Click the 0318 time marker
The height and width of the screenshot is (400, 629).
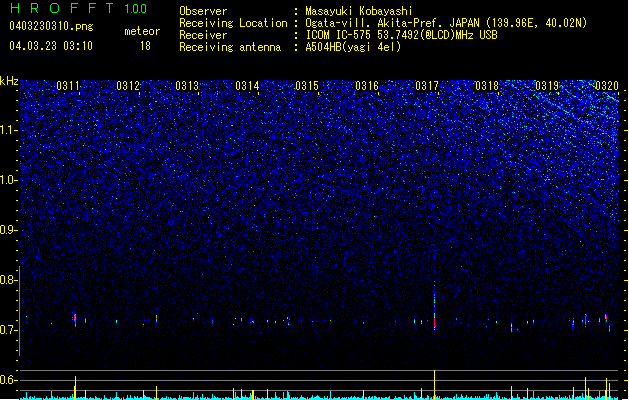click(487, 86)
